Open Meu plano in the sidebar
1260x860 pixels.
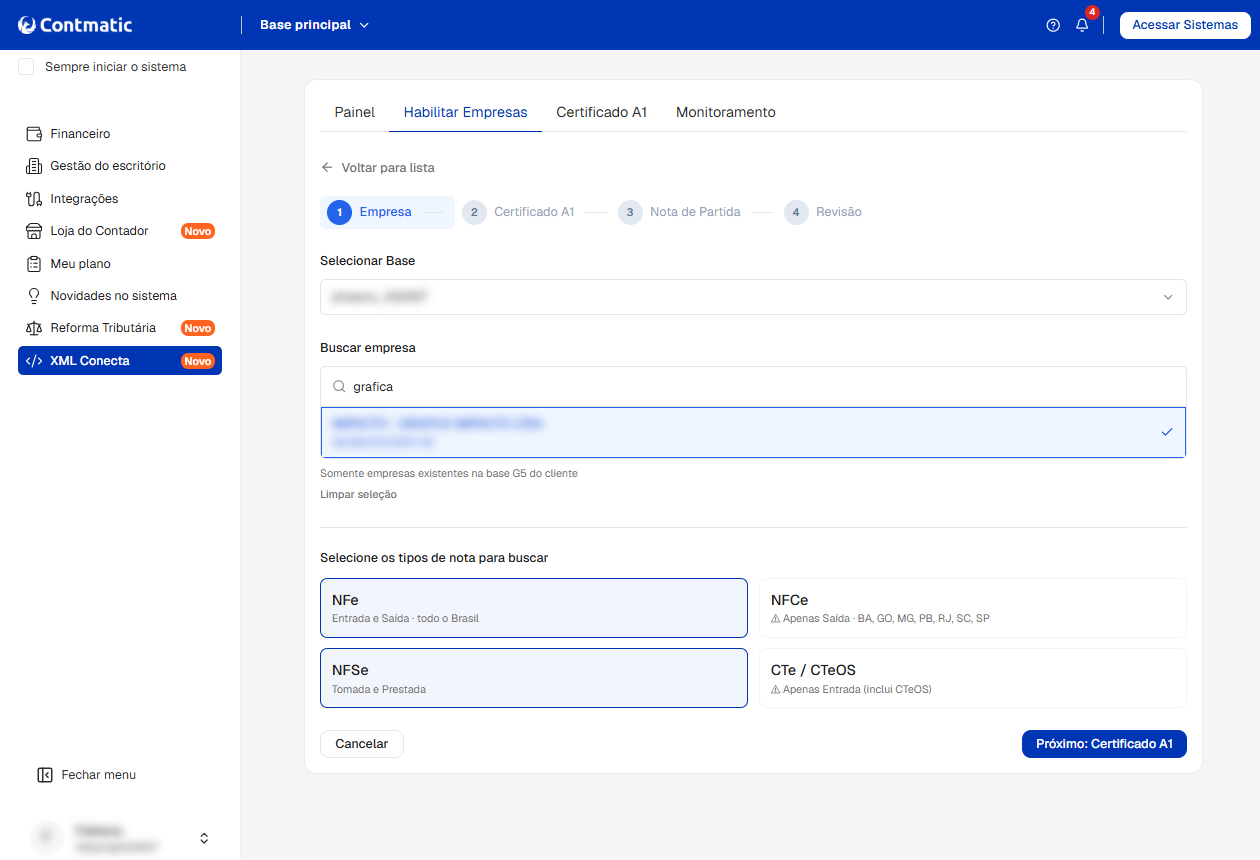pyautogui.click(x=120, y=264)
